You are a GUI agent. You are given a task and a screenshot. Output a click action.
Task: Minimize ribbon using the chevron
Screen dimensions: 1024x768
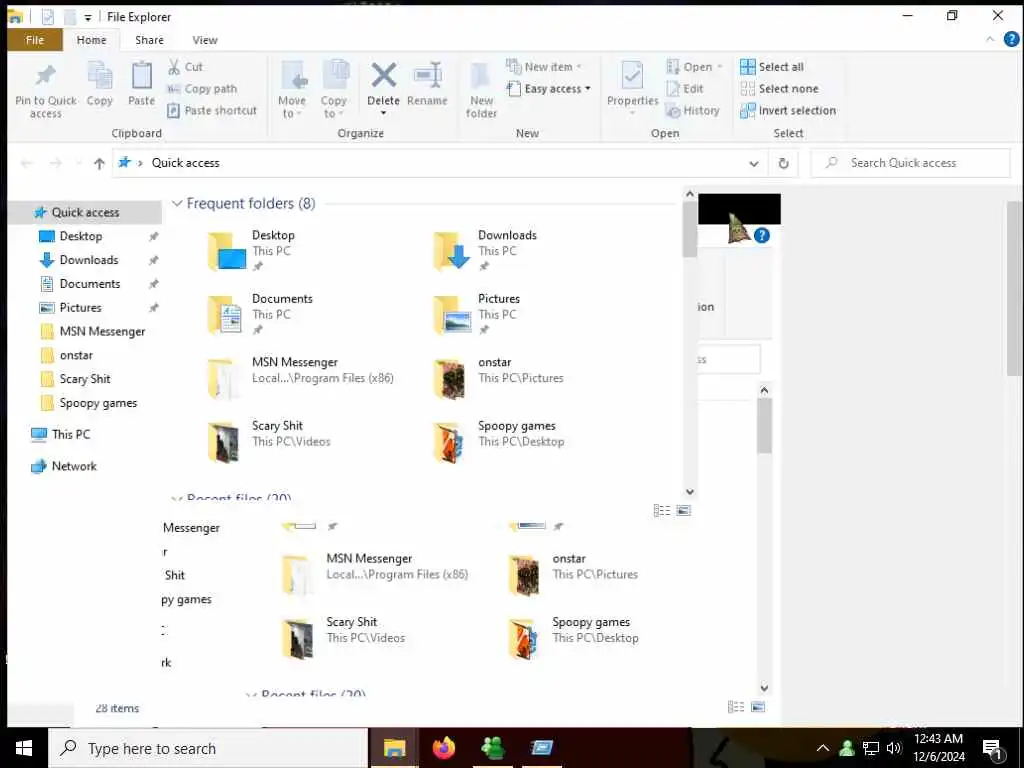coord(990,39)
